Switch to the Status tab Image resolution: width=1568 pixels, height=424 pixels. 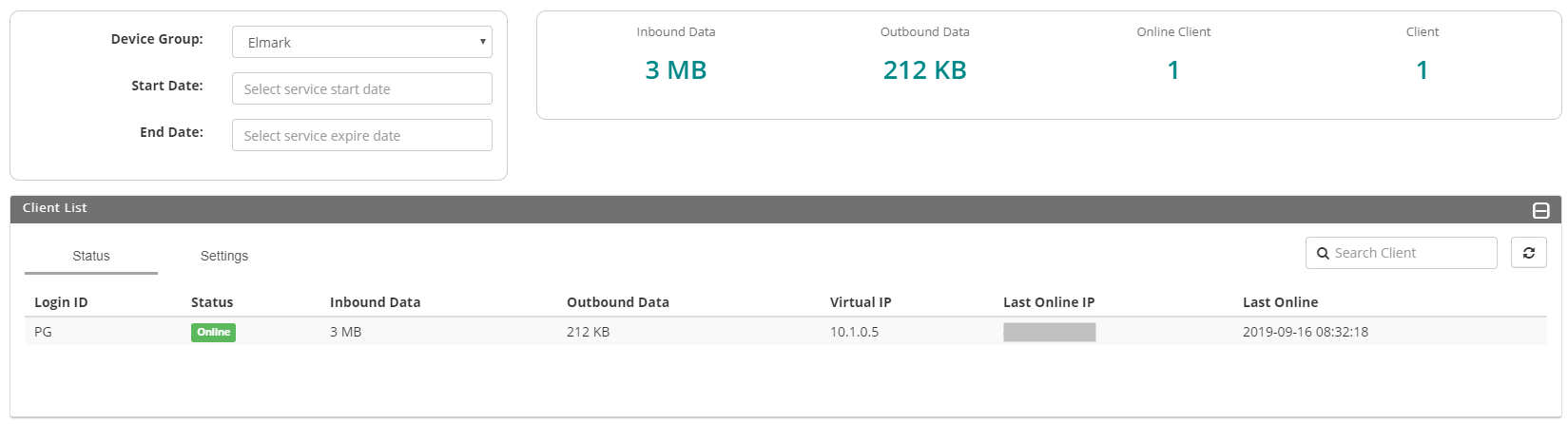click(91, 256)
